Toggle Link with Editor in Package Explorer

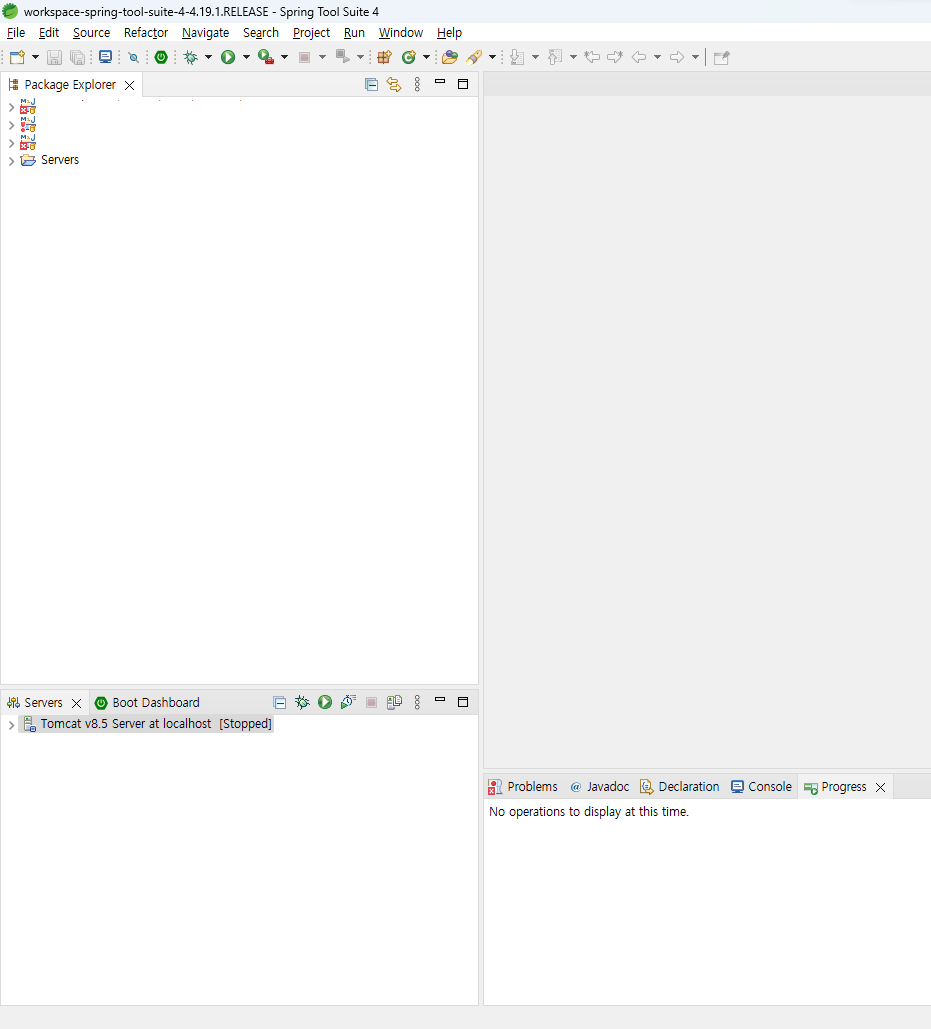[394, 84]
